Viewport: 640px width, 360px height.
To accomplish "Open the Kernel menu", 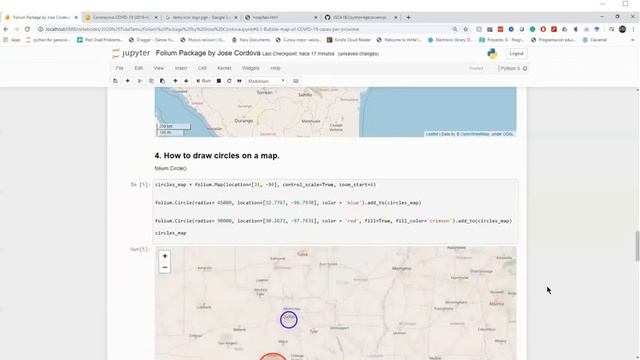I will pyautogui.click(x=224, y=68).
